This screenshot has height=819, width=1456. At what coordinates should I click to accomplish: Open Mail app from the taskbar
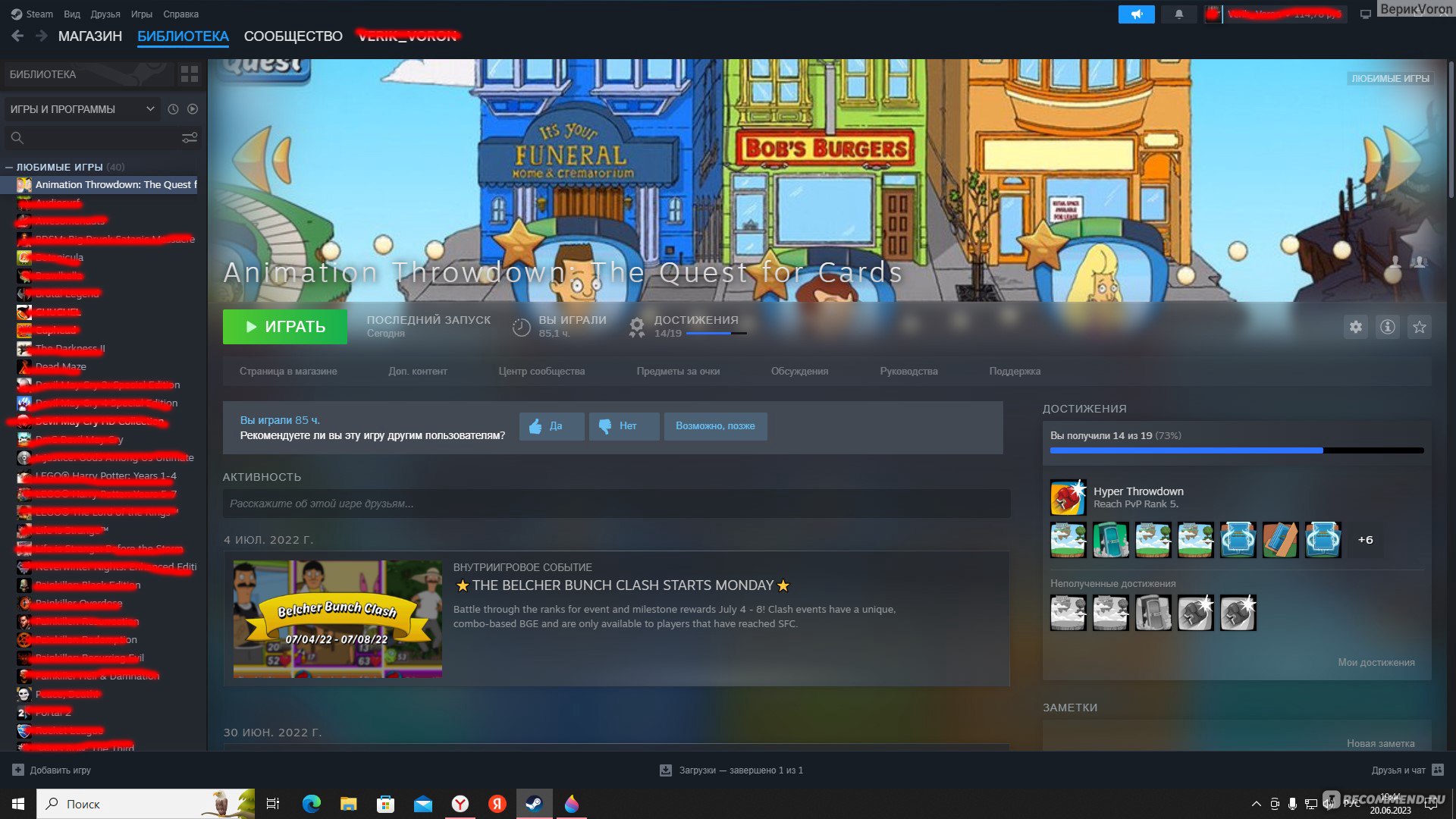pos(422,804)
